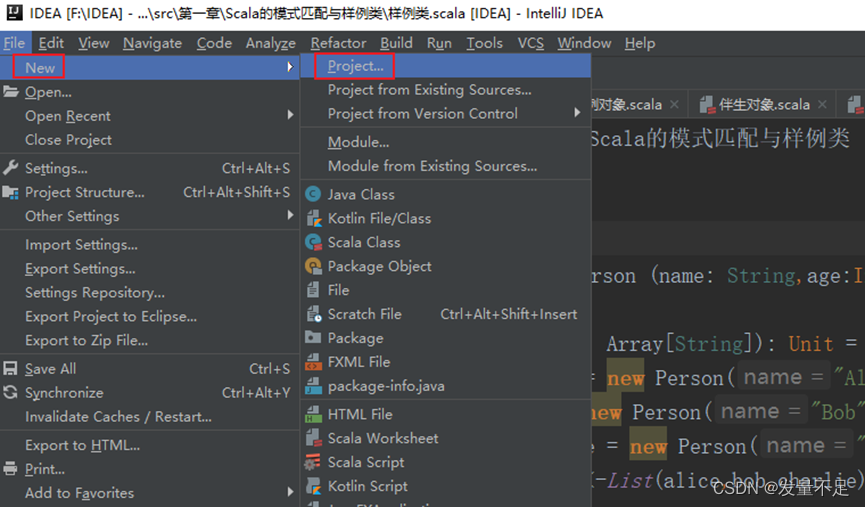Click the Scratch File icon
This screenshot has width=865, height=507.
pyautogui.click(x=313, y=314)
